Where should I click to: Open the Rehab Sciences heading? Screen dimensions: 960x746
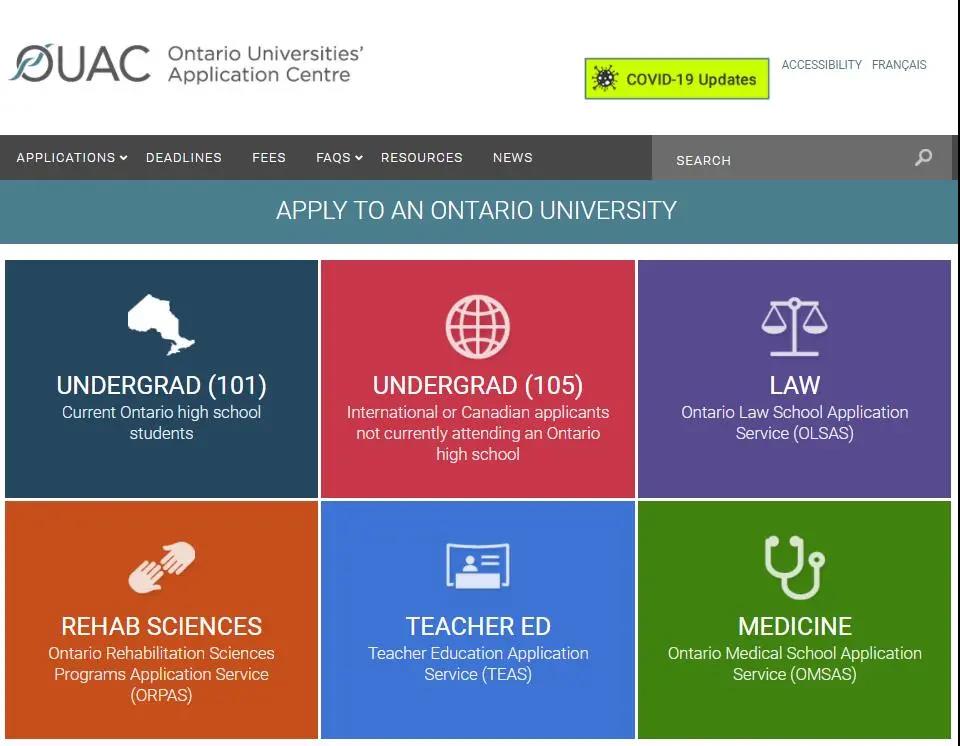tap(162, 626)
